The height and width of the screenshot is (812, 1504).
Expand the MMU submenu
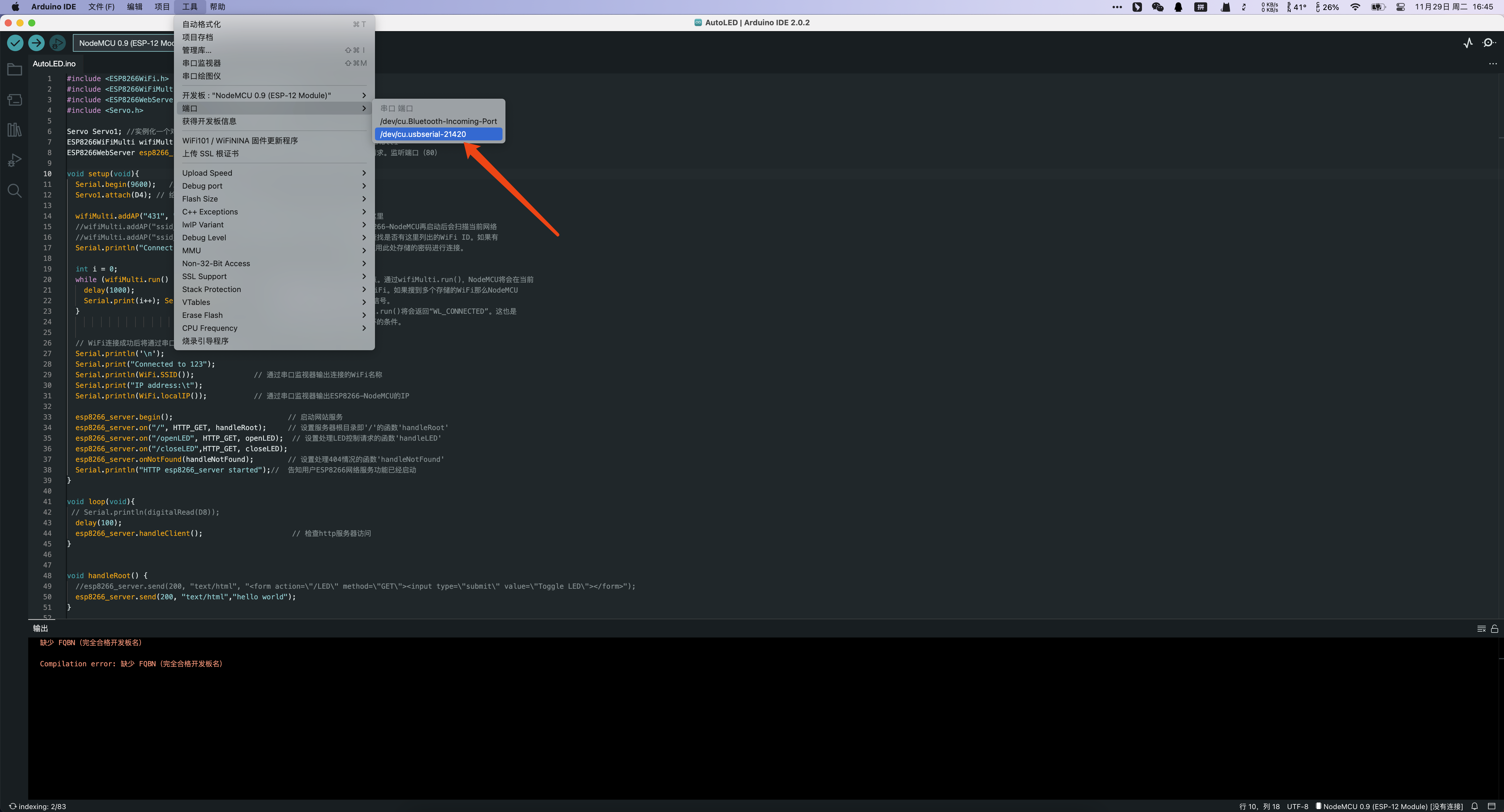pyautogui.click(x=274, y=250)
